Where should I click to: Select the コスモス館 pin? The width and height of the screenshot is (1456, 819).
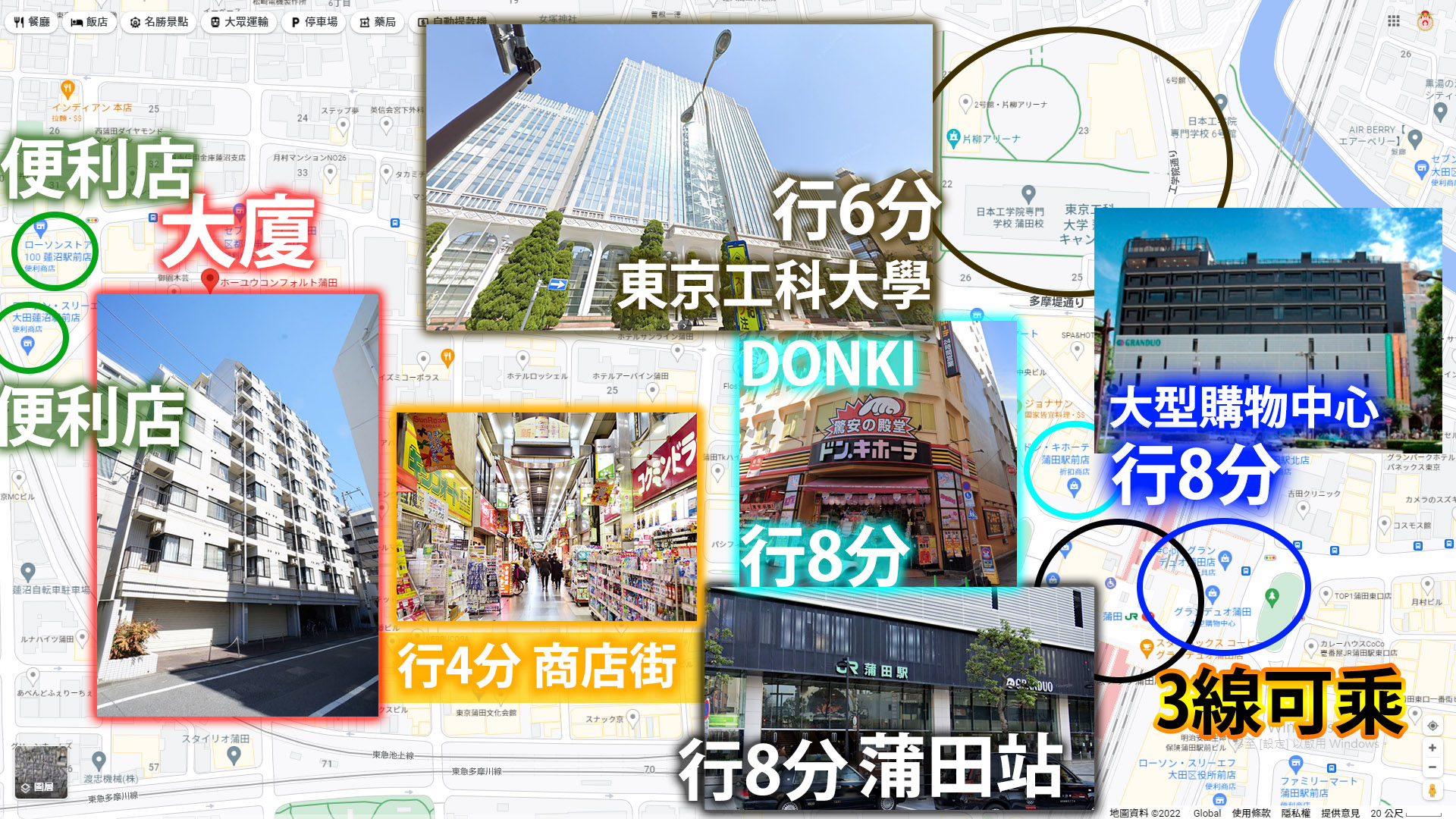pyautogui.click(x=1384, y=524)
